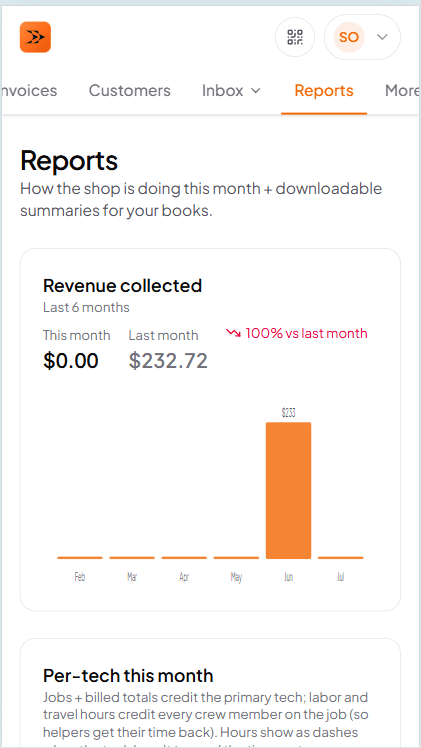Select the $0.00 this month value
The image size is (421, 748).
(71, 361)
